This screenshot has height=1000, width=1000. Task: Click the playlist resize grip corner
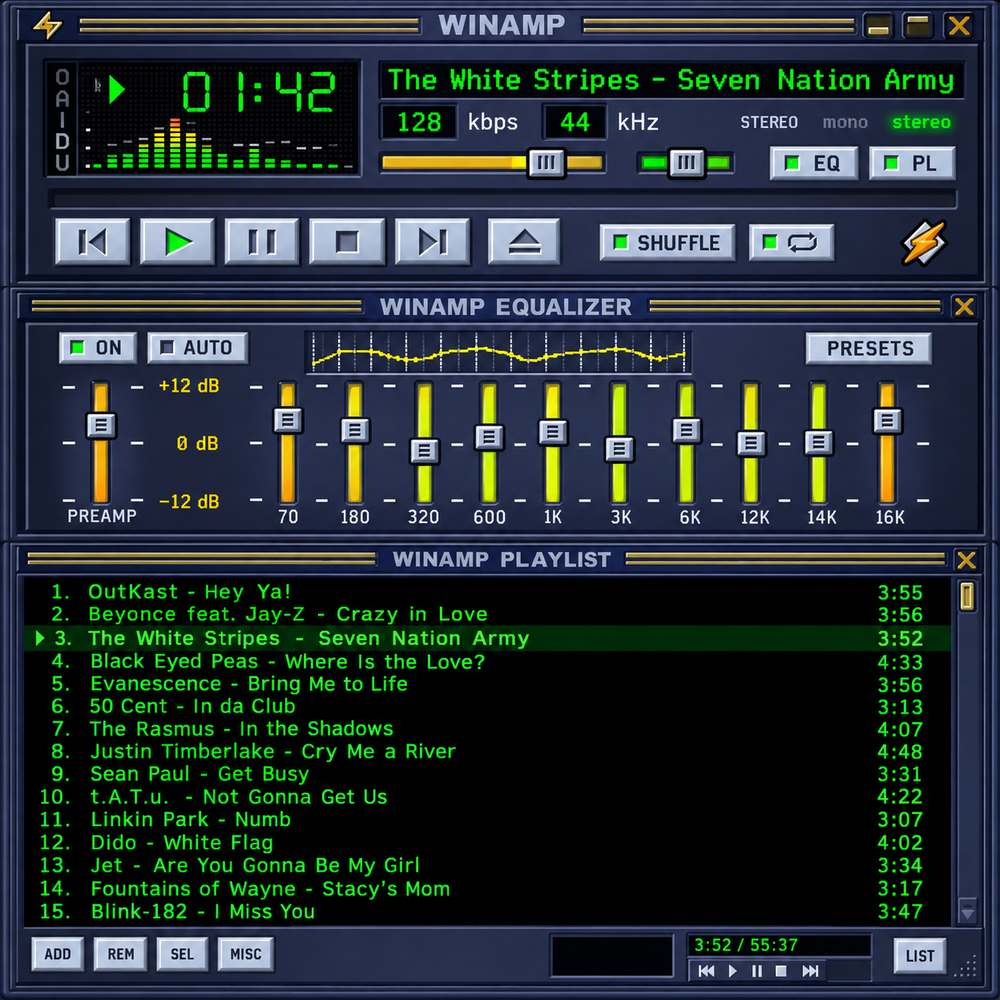click(x=968, y=967)
